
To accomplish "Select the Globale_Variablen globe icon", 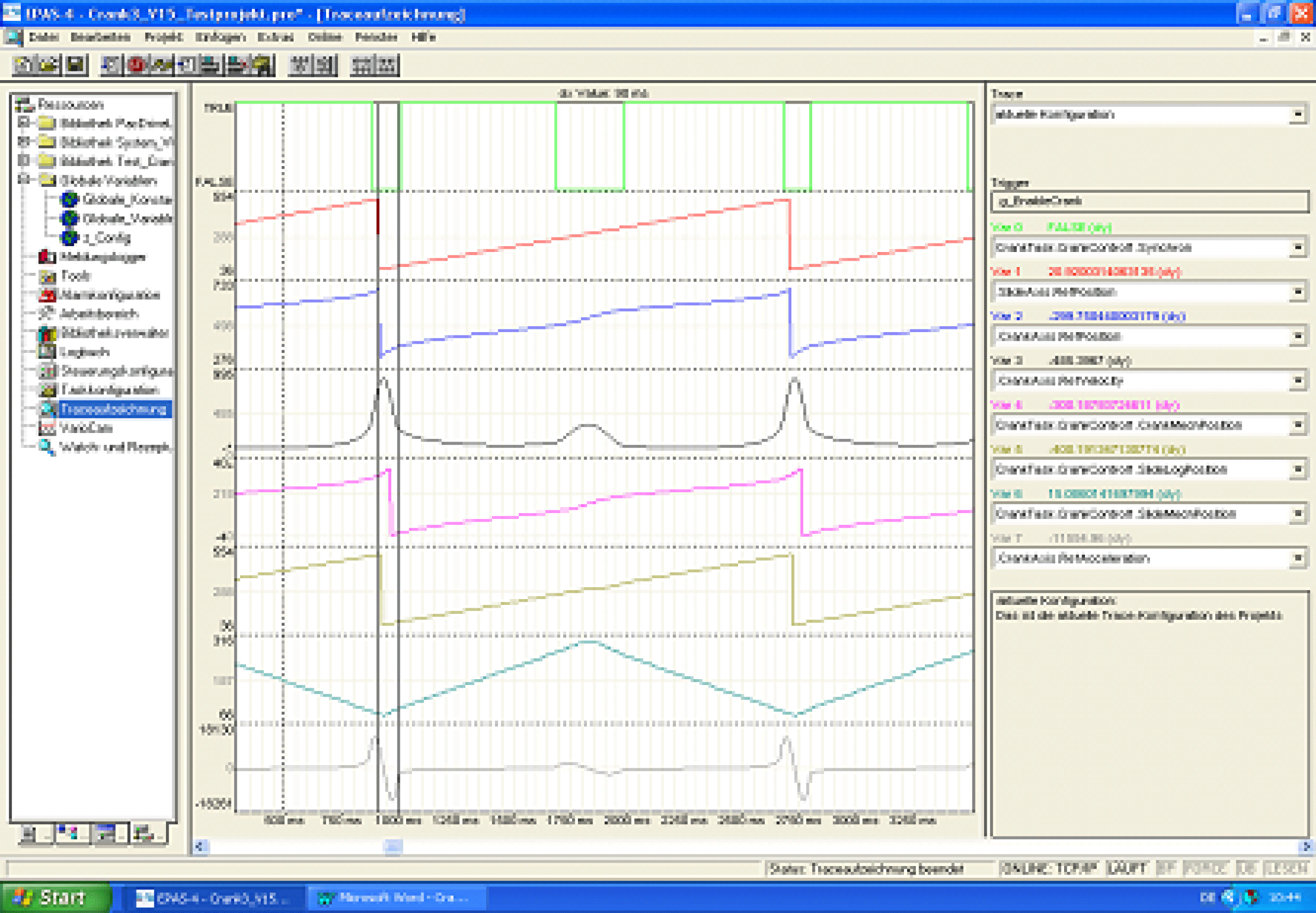I will coord(70,218).
